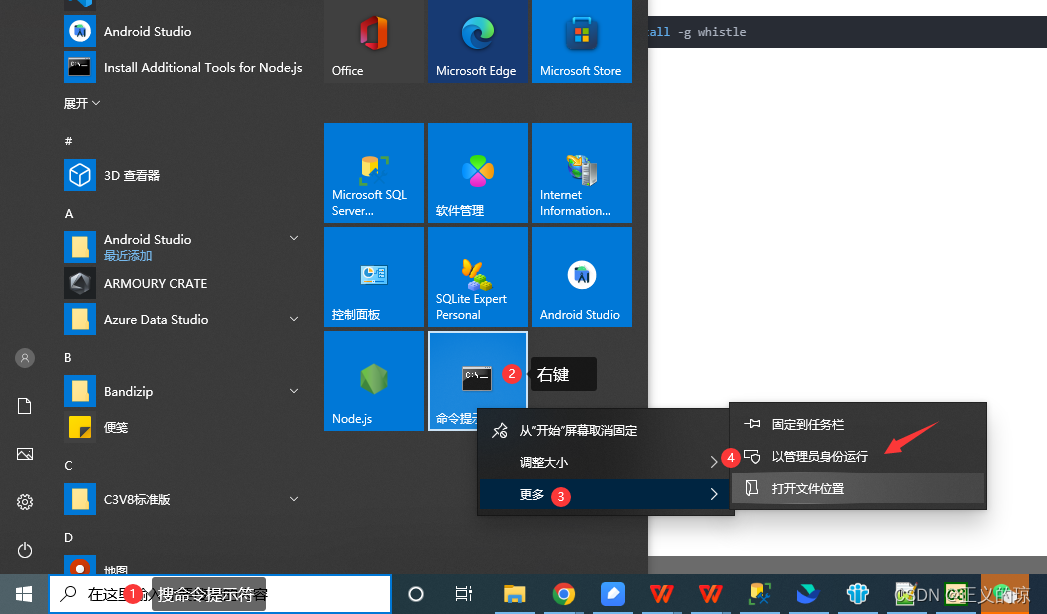Image resolution: width=1047 pixels, height=614 pixels.
Task: Click the Power button icon
Action: point(25,550)
